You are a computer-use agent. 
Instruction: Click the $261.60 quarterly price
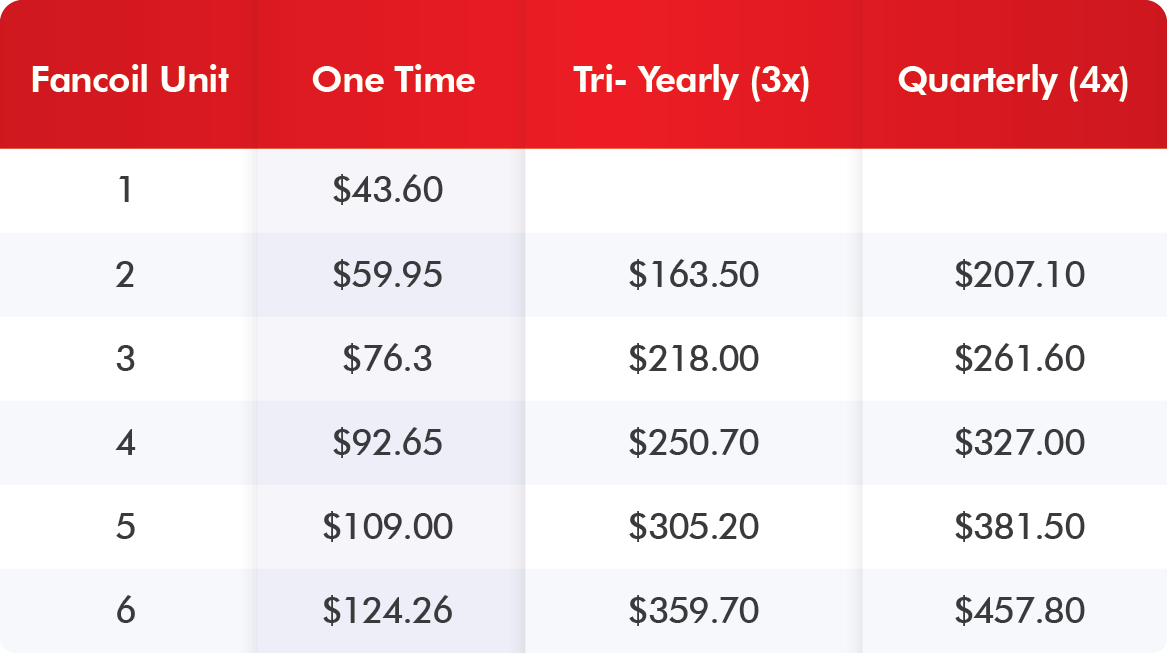click(1019, 358)
